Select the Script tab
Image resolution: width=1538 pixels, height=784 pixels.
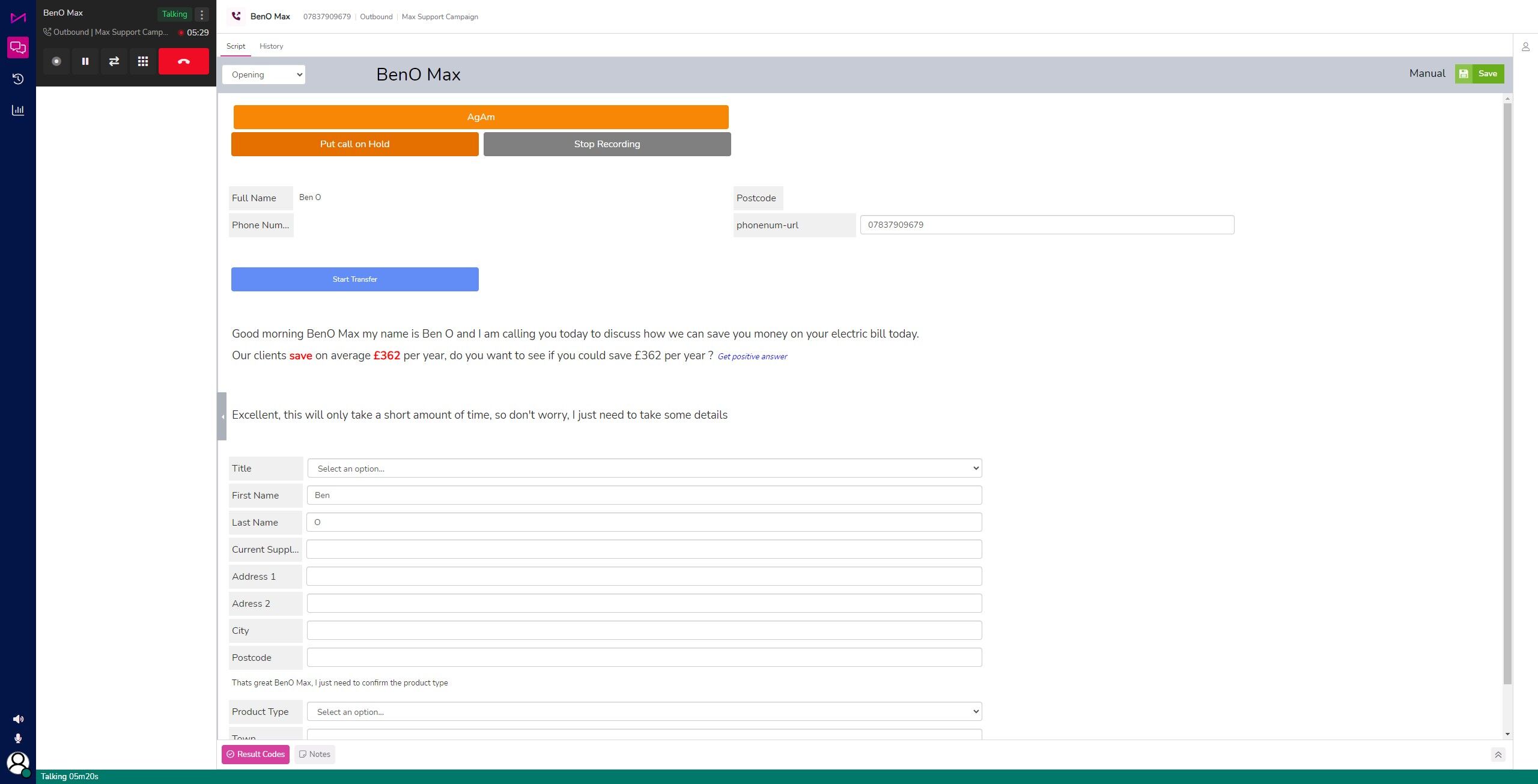[236, 46]
